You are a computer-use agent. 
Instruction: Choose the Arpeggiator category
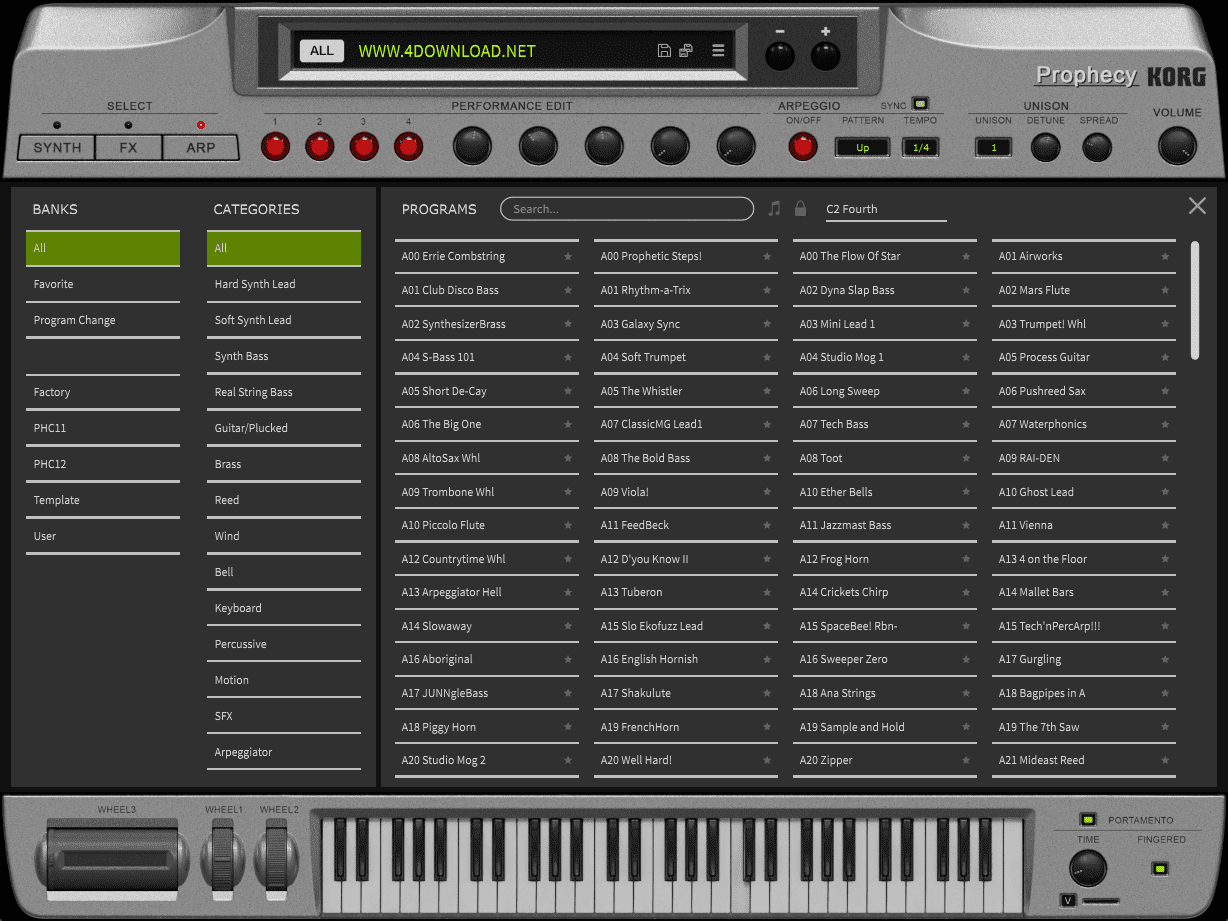(x=284, y=752)
